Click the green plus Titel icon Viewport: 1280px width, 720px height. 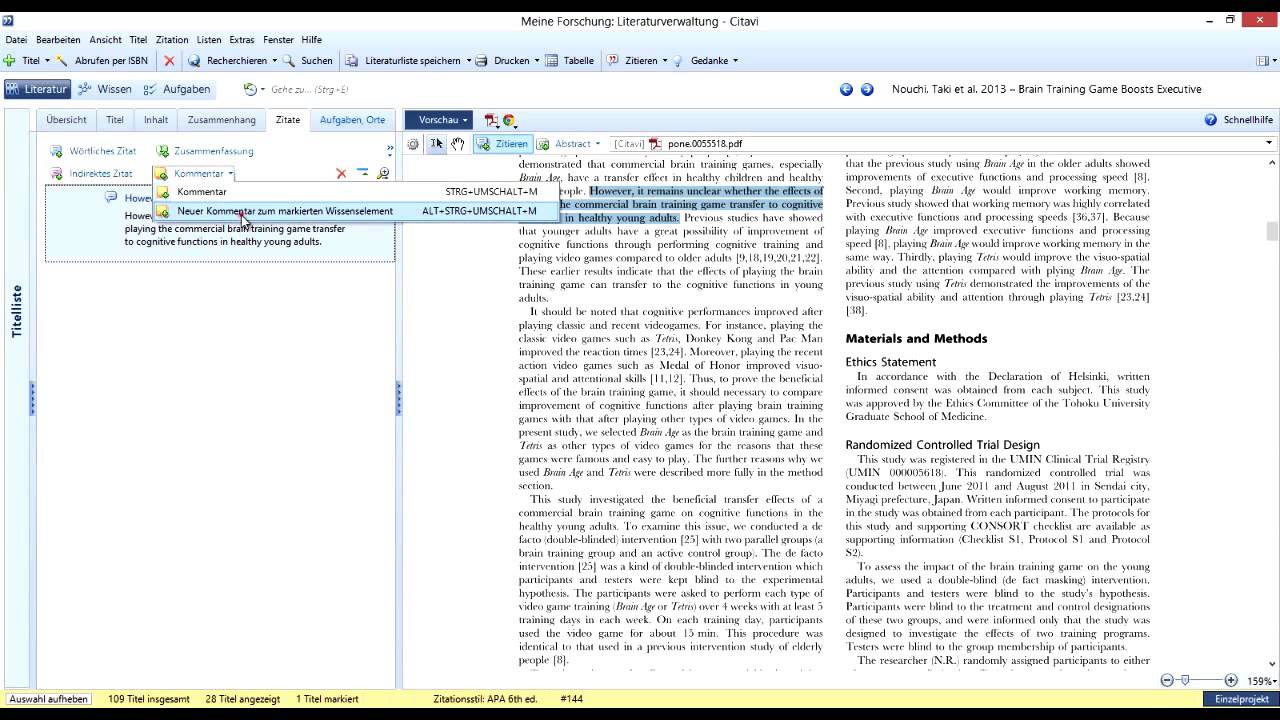click(x=9, y=61)
